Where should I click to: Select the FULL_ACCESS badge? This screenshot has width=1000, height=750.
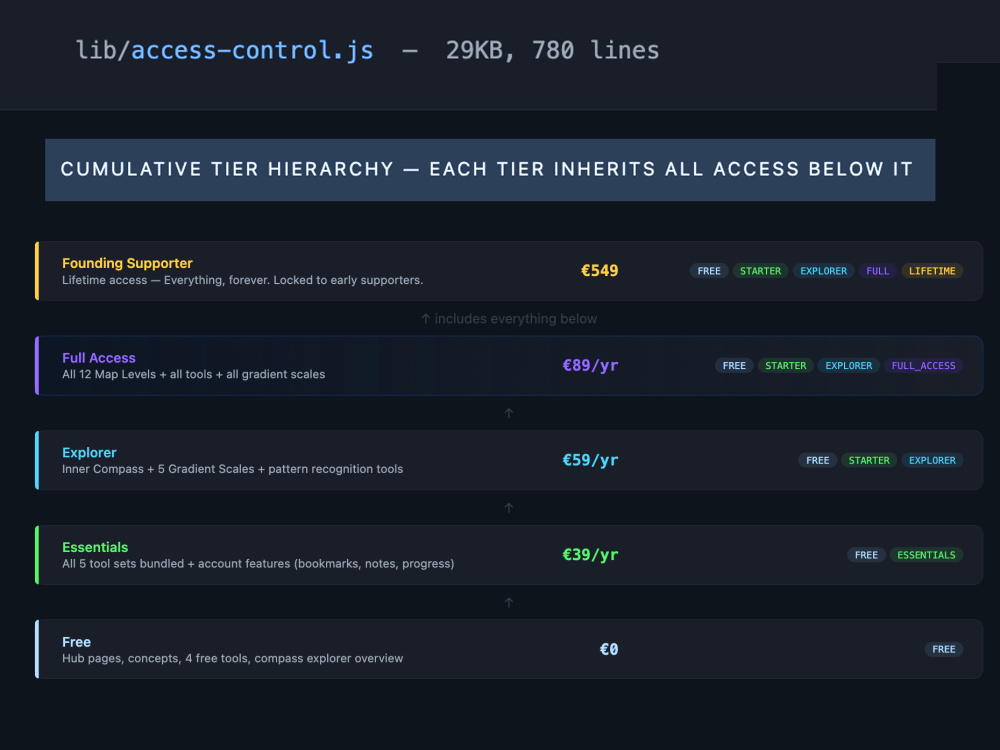click(x=923, y=365)
